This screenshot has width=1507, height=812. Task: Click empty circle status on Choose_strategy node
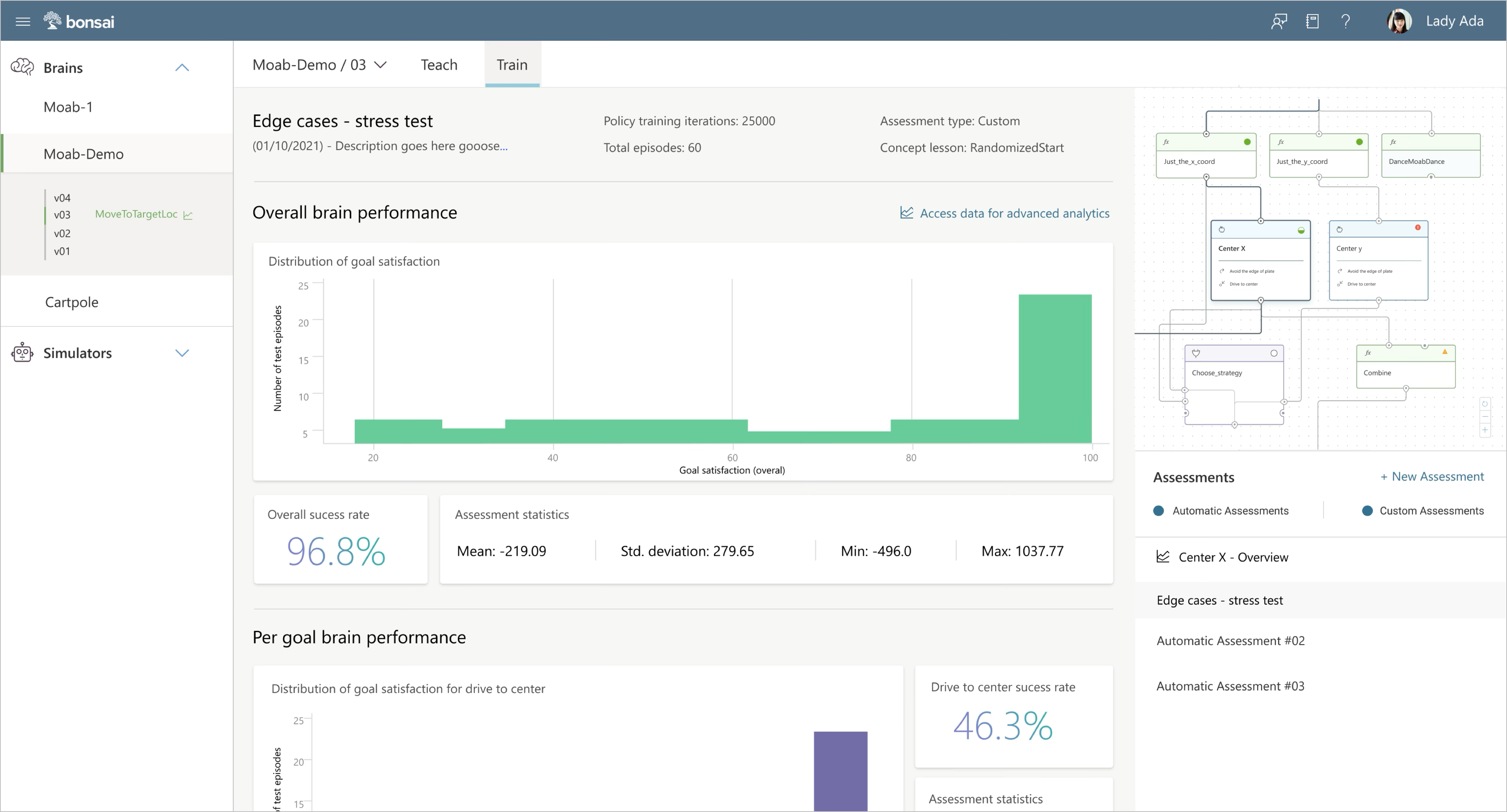pos(1274,353)
